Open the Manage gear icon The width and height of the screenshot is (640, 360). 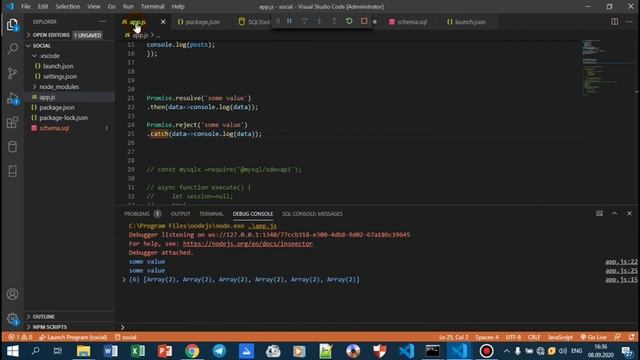click(12, 319)
